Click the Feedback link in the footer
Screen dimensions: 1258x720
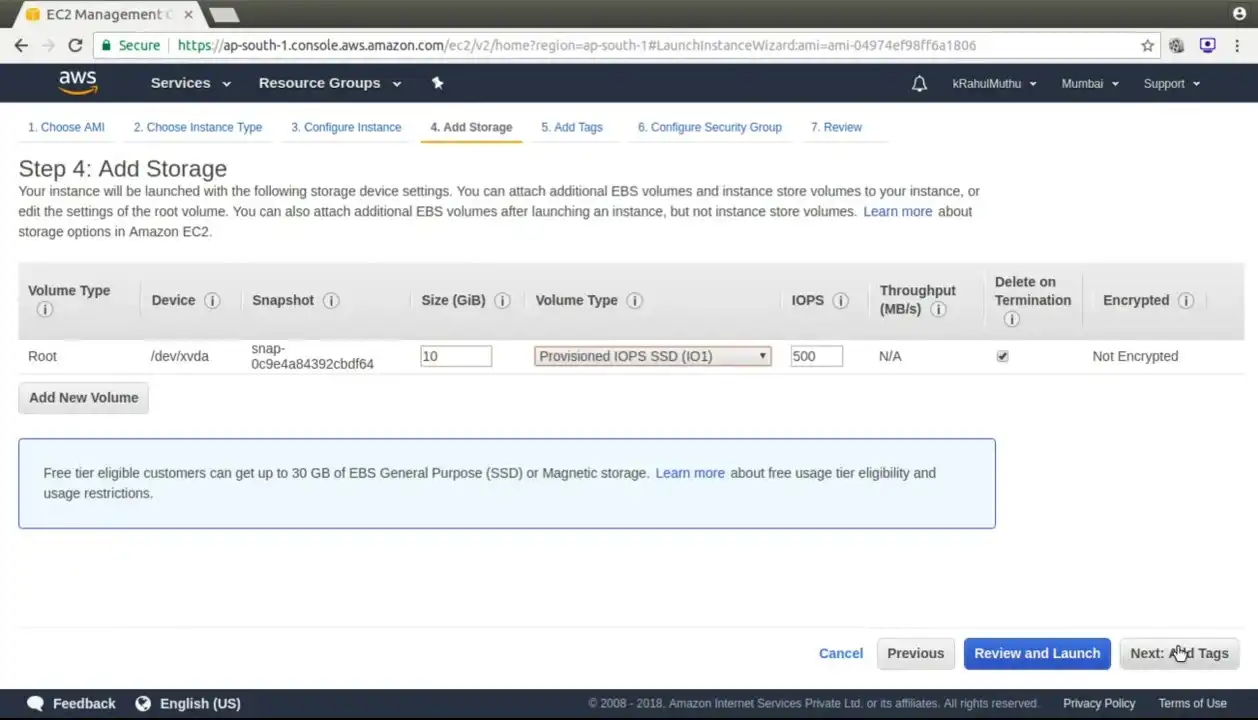pyautogui.click(x=72, y=704)
